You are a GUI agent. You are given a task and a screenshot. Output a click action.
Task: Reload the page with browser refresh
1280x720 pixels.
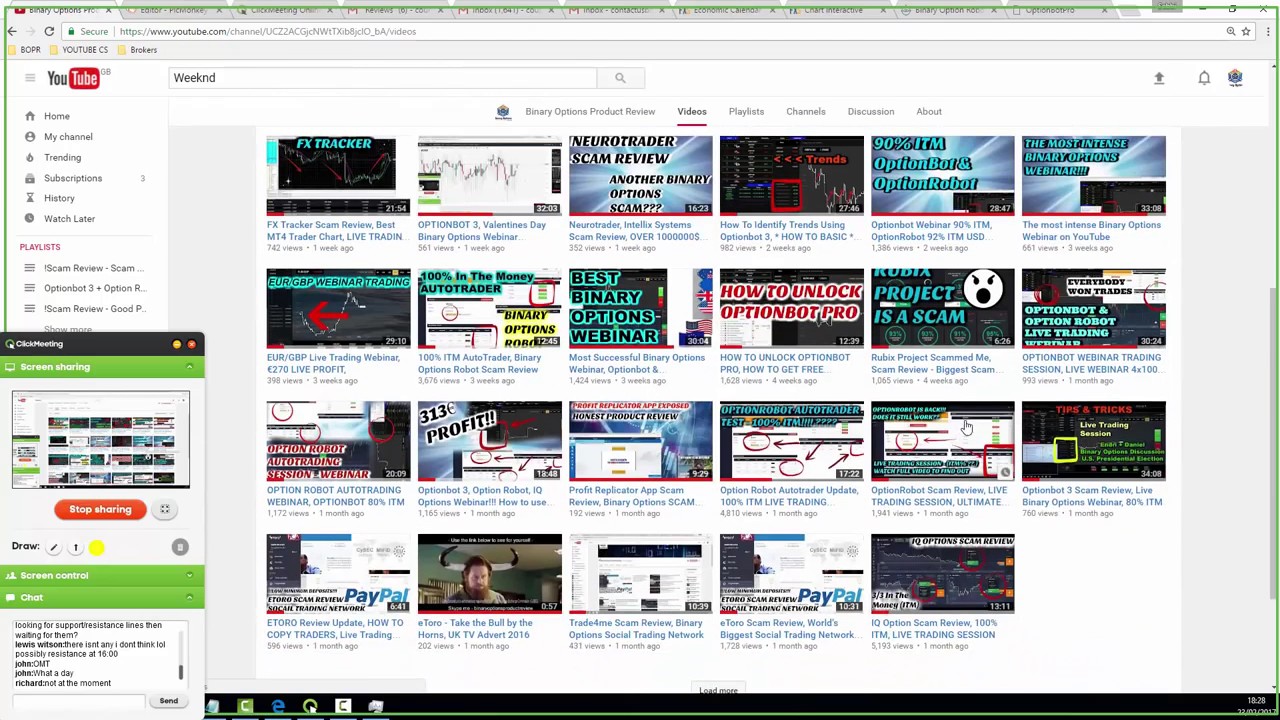(x=49, y=31)
